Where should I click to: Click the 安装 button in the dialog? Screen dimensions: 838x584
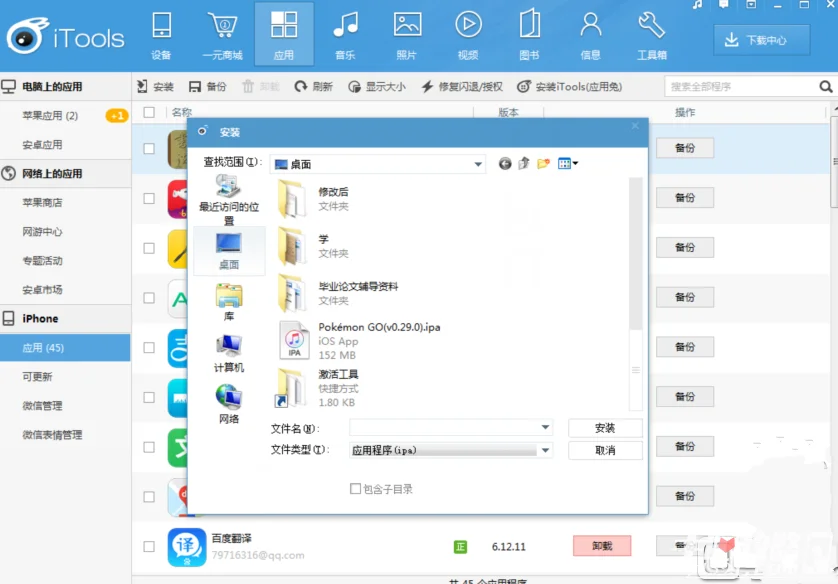[605, 428]
